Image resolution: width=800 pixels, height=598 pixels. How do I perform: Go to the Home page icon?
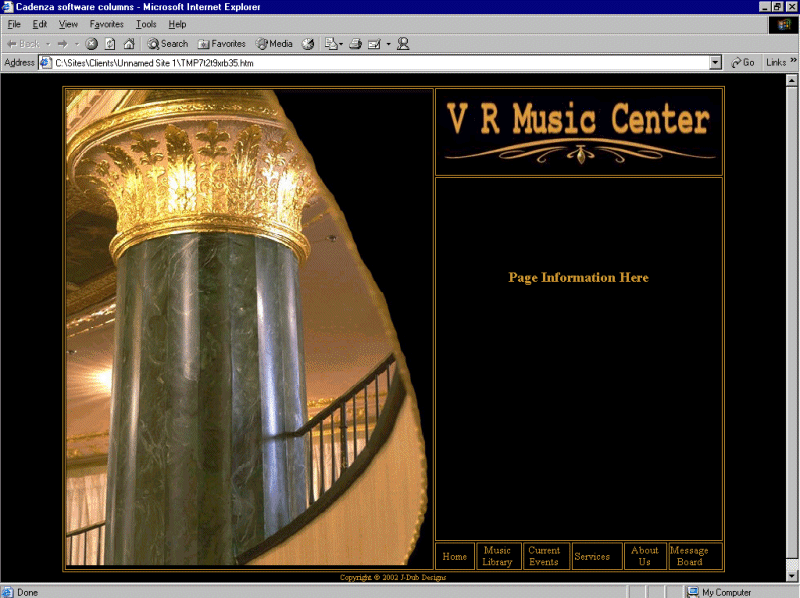128,44
